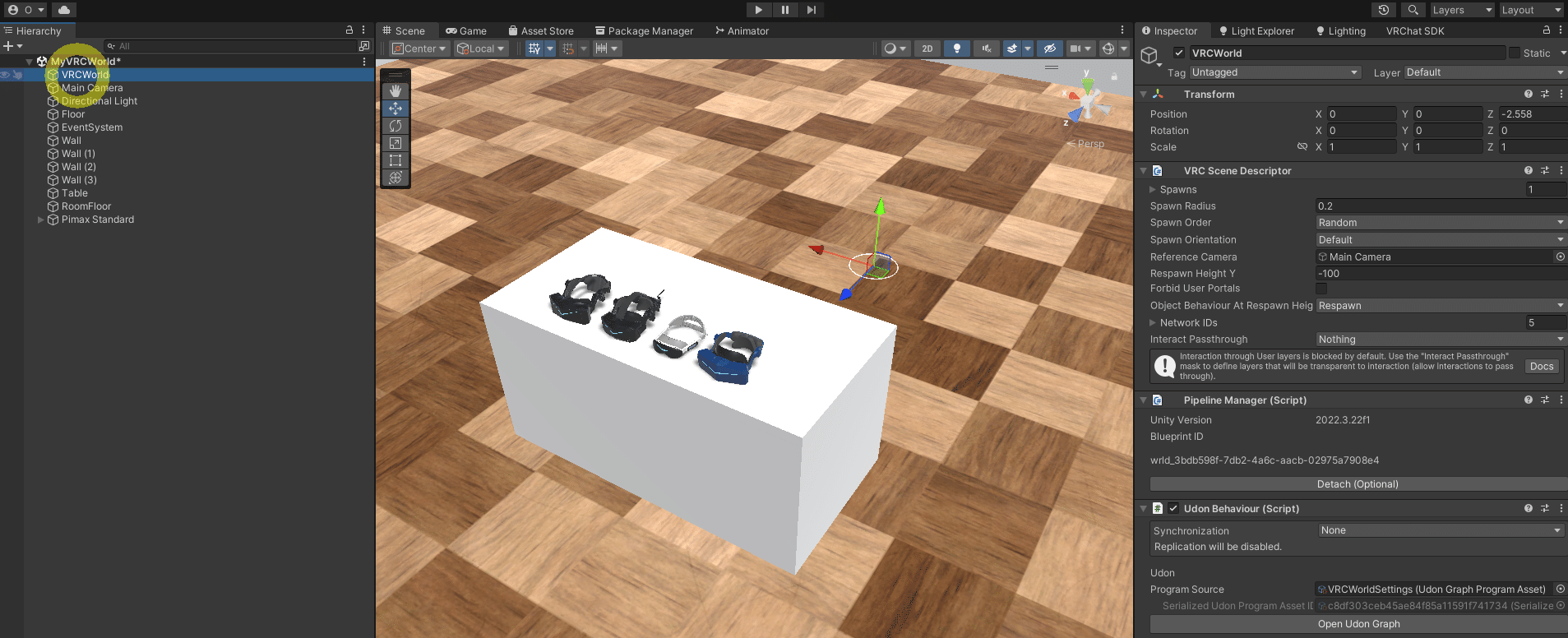Viewport: 1568px width, 638px height.
Task: Open Transform component context menu
Action: (1561, 95)
